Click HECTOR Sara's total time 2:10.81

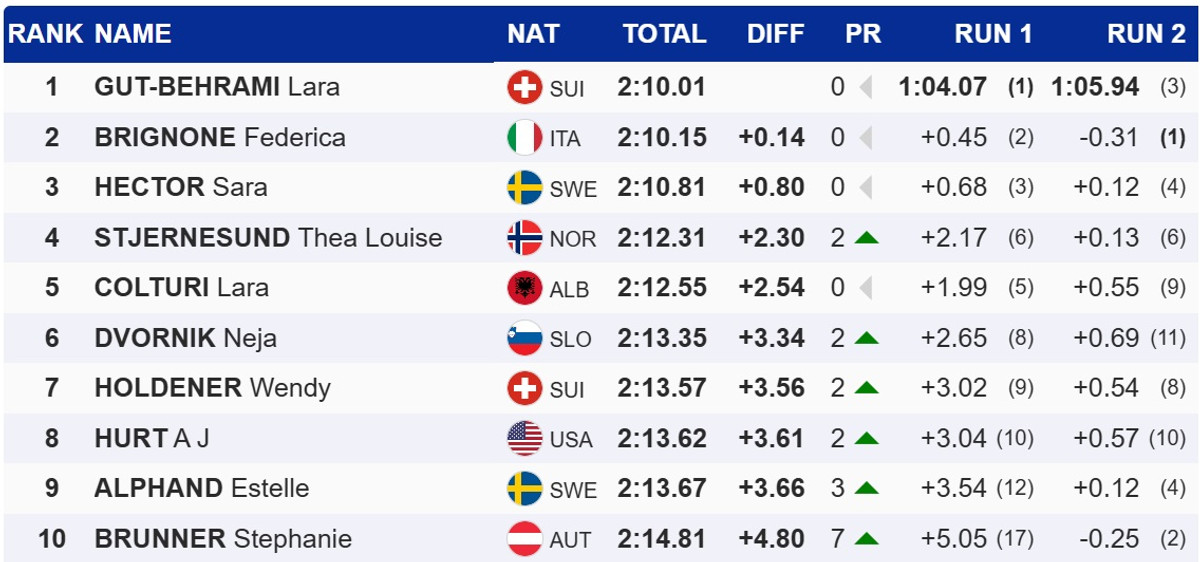click(x=661, y=188)
